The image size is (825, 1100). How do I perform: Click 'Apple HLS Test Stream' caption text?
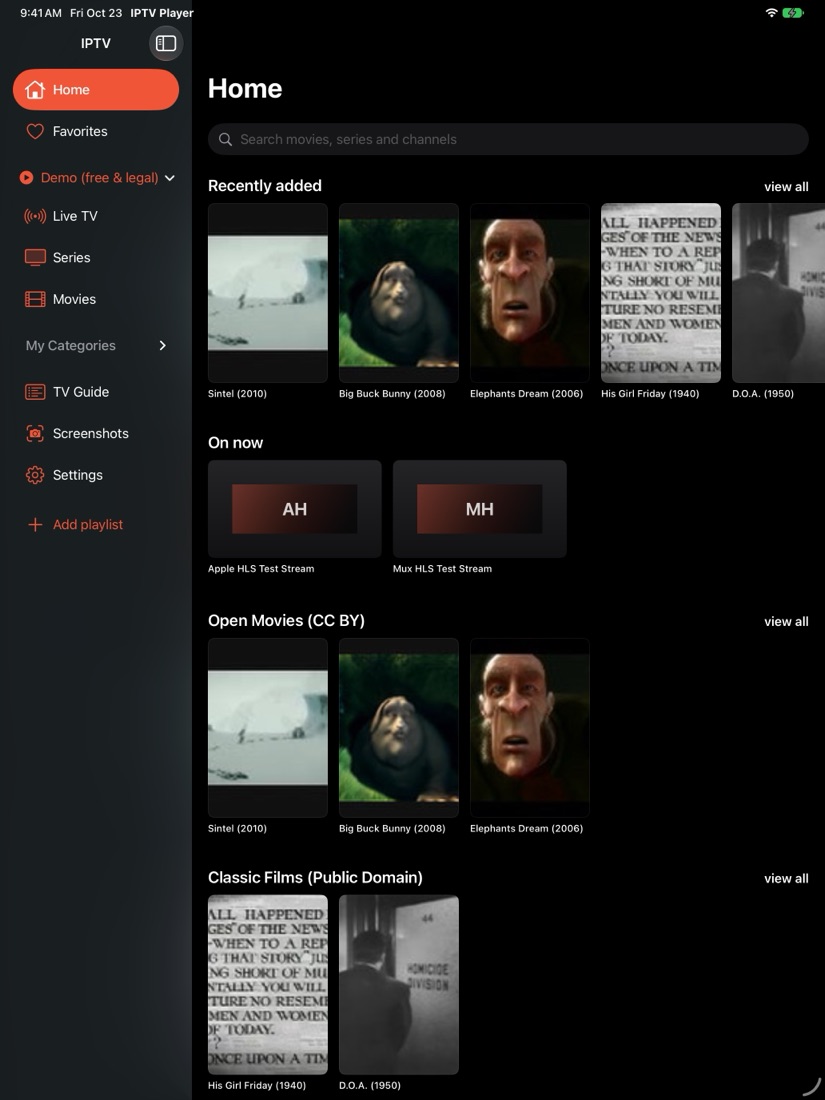261,569
